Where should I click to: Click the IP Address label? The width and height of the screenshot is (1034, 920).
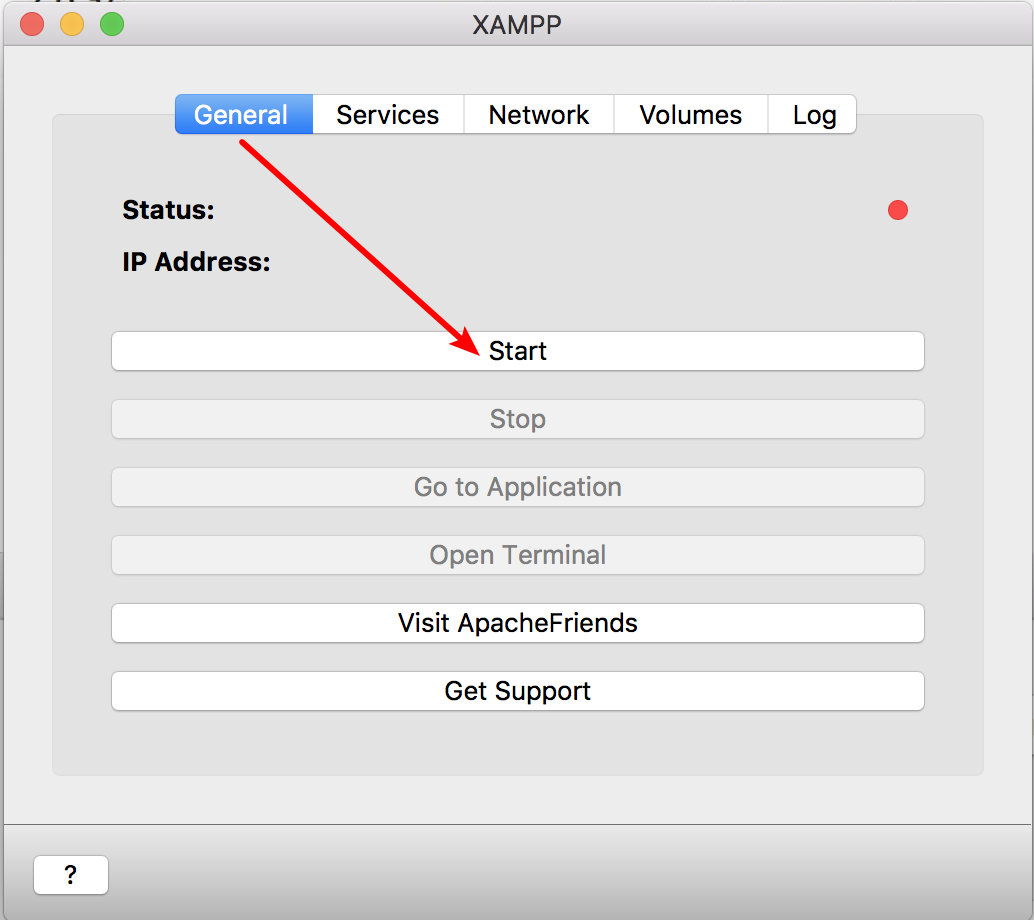[x=196, y=262]
